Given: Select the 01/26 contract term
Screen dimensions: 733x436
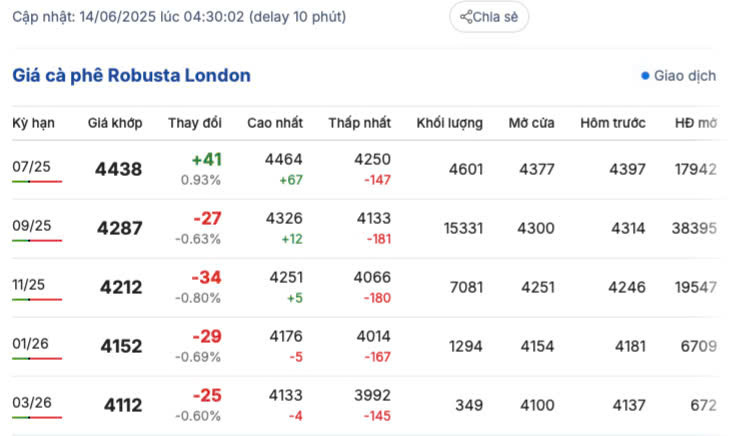Looking at the screenshot, I should point(28,343).
